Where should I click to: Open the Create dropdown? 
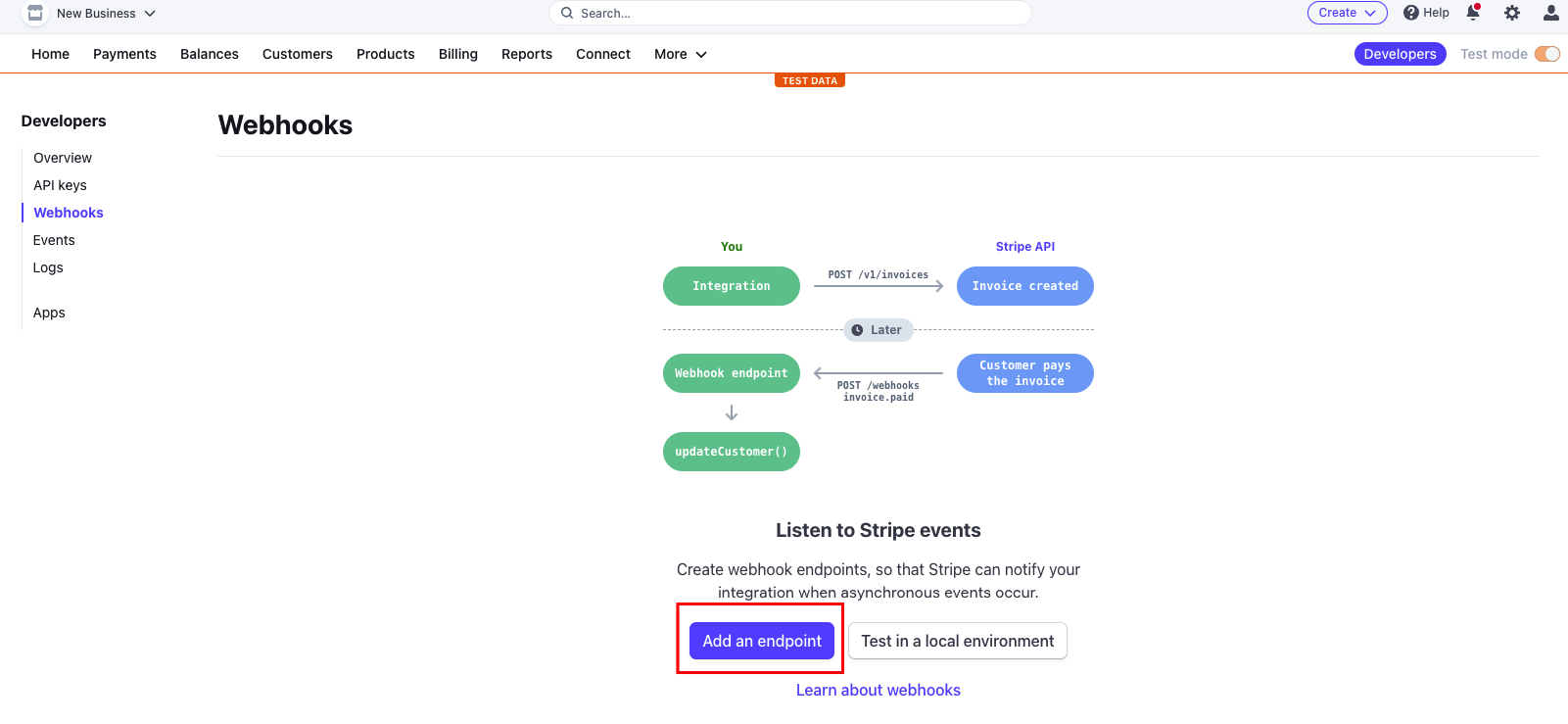(x=1347, y=13)
